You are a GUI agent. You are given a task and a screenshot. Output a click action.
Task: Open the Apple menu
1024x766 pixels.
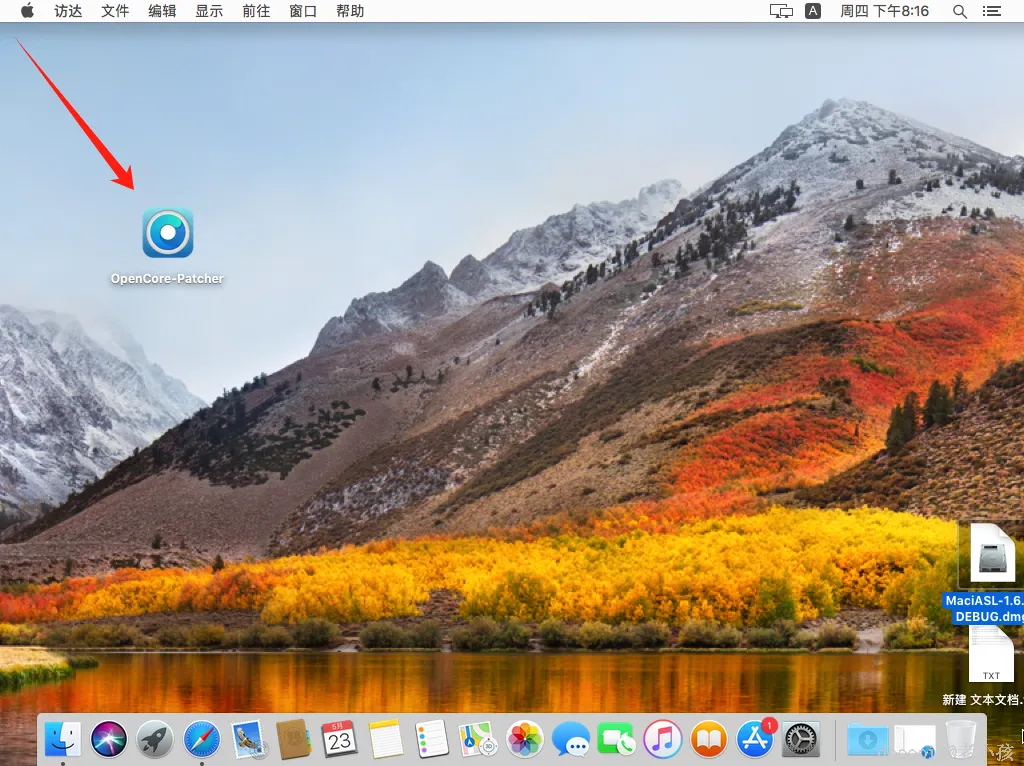pos(27,11)
